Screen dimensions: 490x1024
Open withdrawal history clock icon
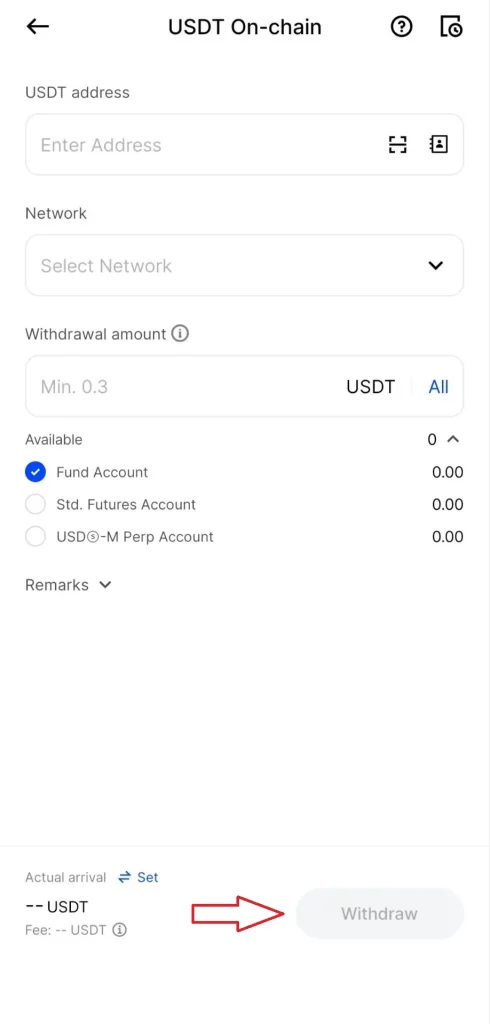(451, 27)
